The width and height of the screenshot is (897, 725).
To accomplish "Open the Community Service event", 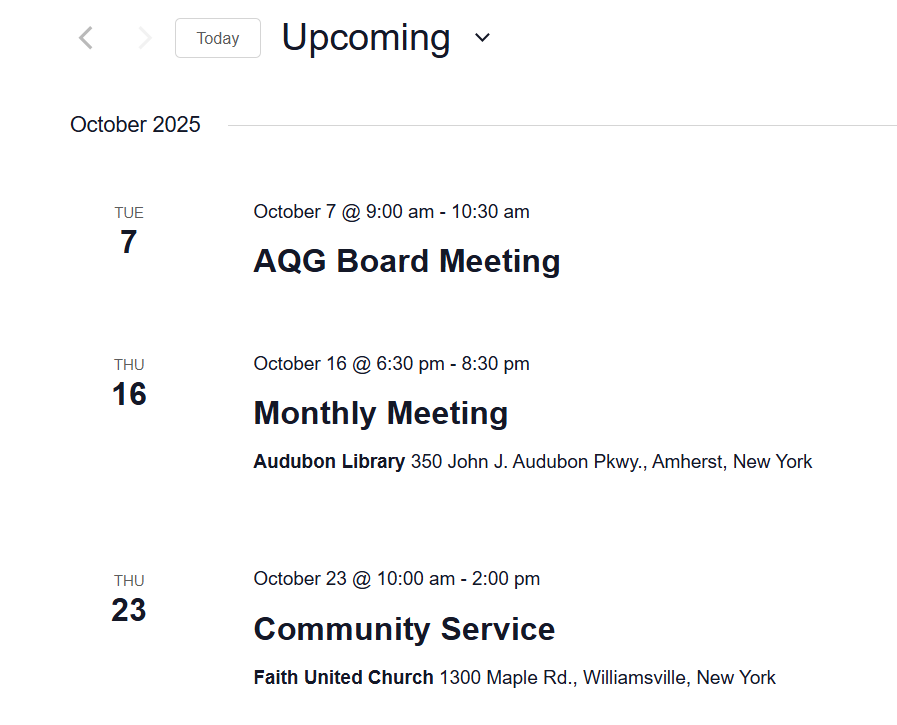I will [x=404, y=629].
